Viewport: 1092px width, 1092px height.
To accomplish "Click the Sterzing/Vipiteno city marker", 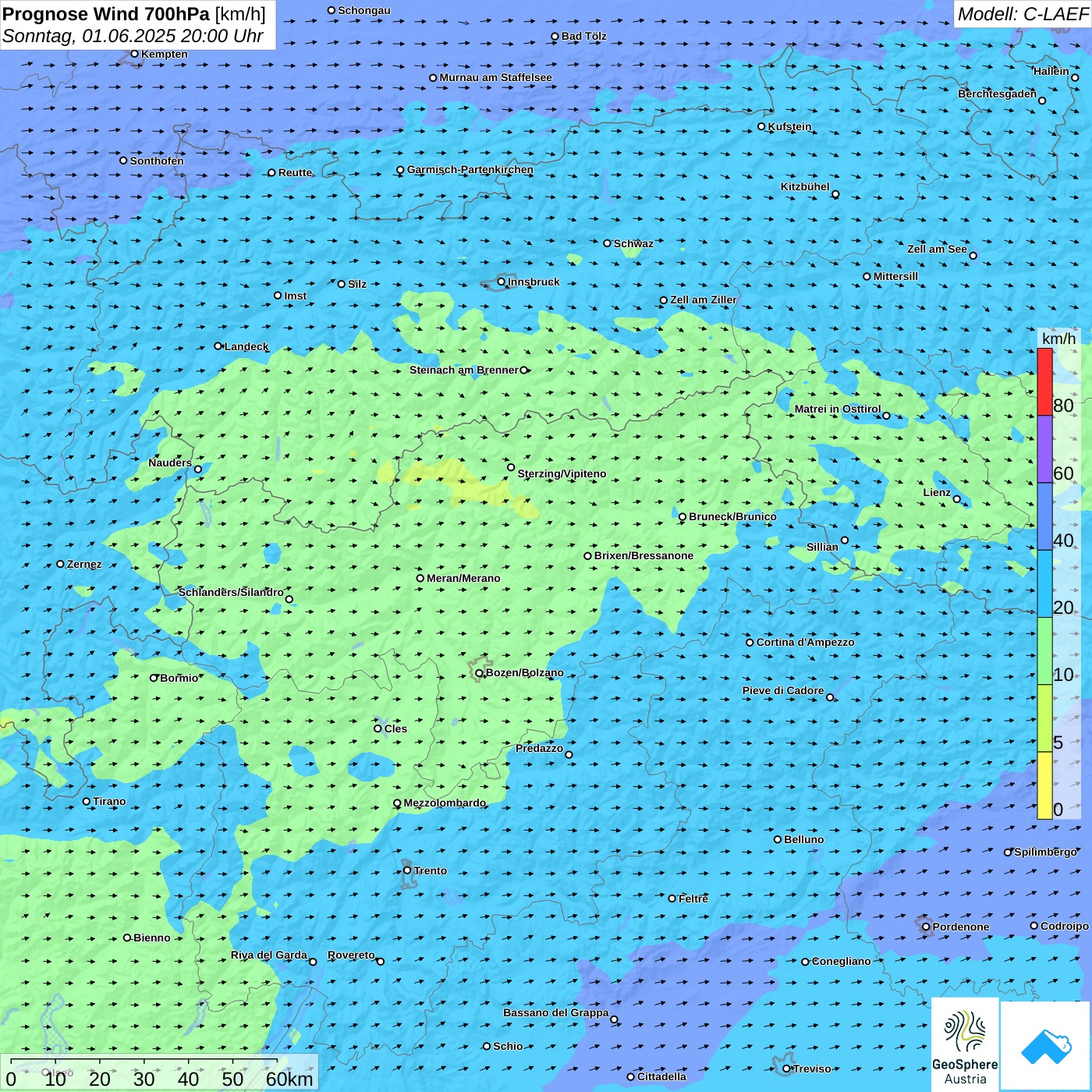I will click(x=511, y=467).
